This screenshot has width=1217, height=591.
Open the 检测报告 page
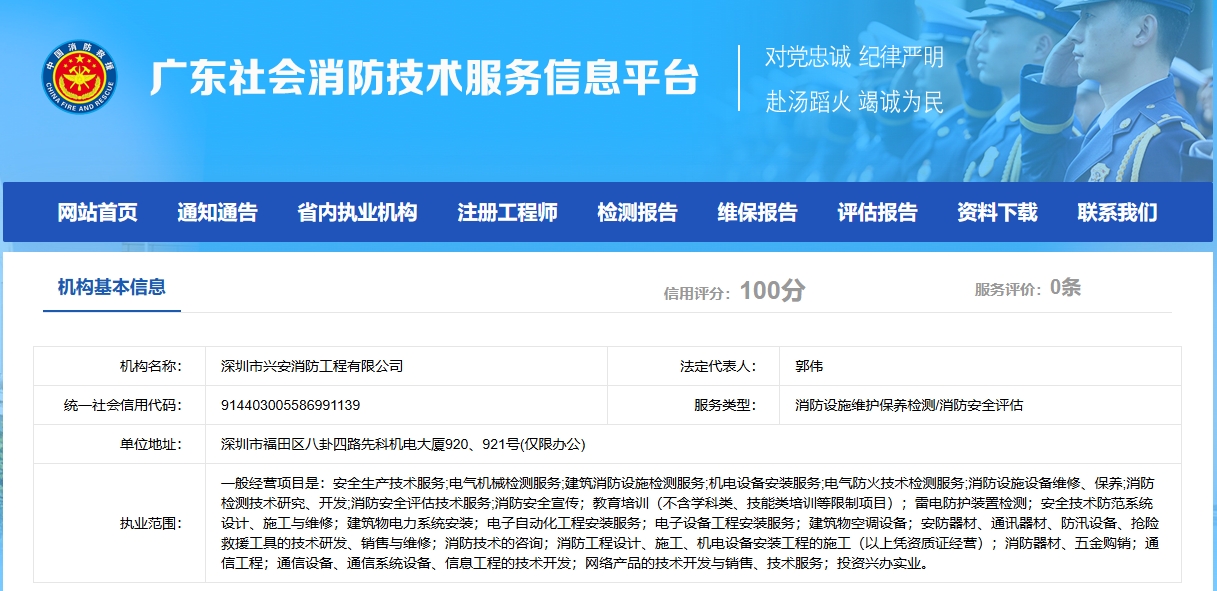tap(637, 212)
